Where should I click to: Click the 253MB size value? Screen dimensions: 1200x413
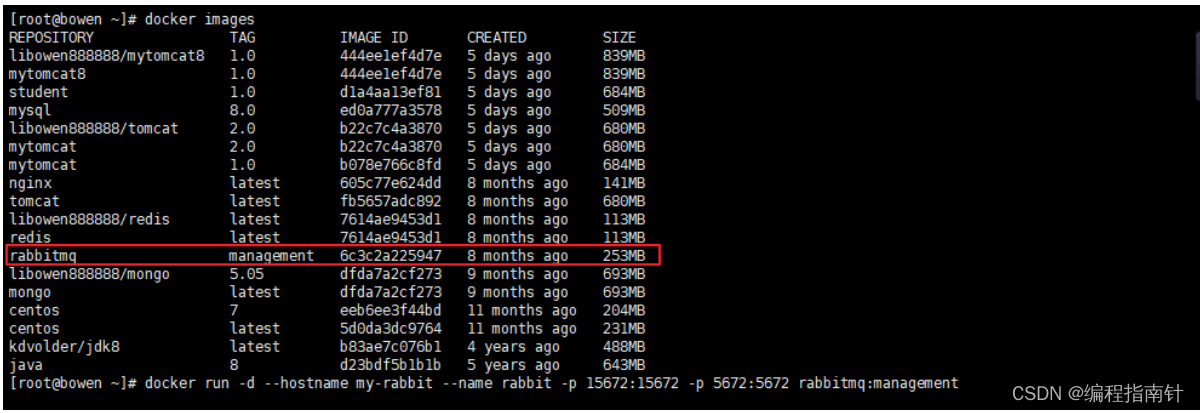point(623,256)
